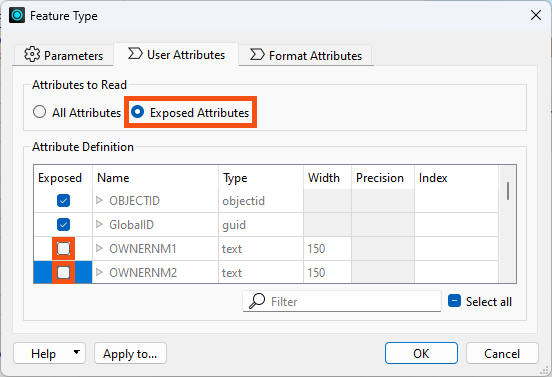552x377 pixels.
Task: Click the OWNERNM1 text type cell
Action: 261,249
